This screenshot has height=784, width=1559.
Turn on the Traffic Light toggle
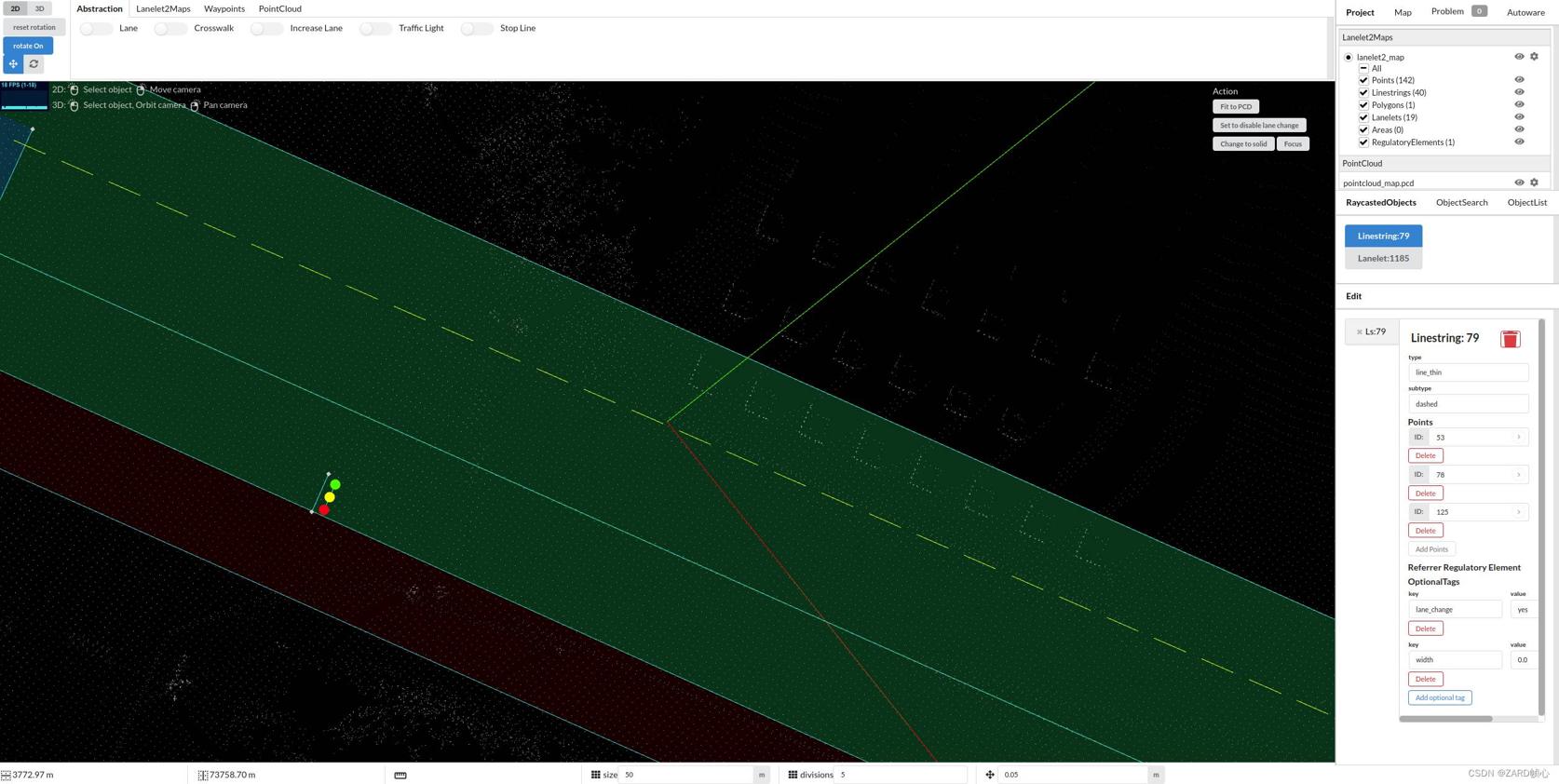tap(375, 29)
